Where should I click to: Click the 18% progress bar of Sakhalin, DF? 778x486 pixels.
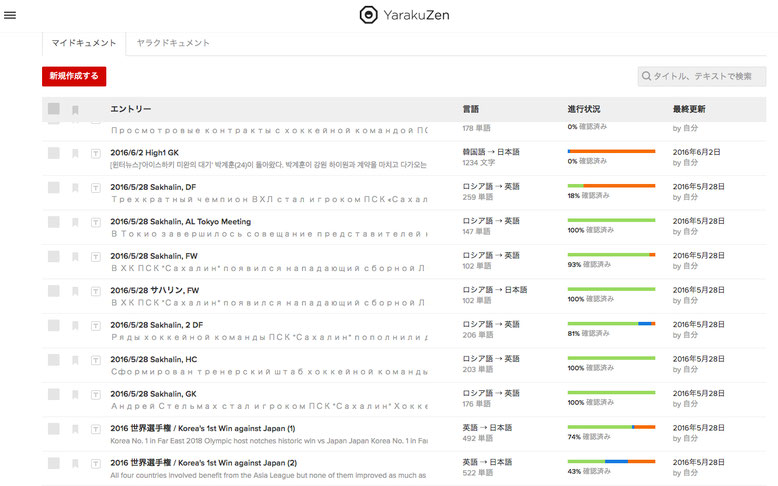(x=611, y=186)
